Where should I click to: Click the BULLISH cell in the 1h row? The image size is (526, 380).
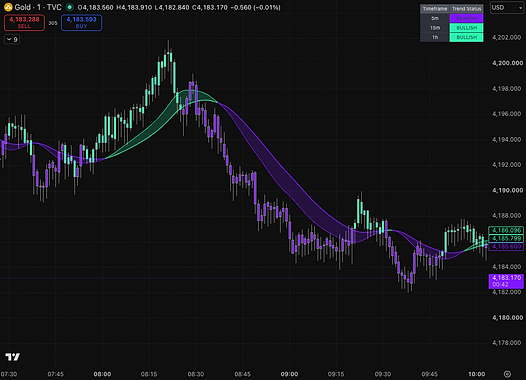[467, 37]
